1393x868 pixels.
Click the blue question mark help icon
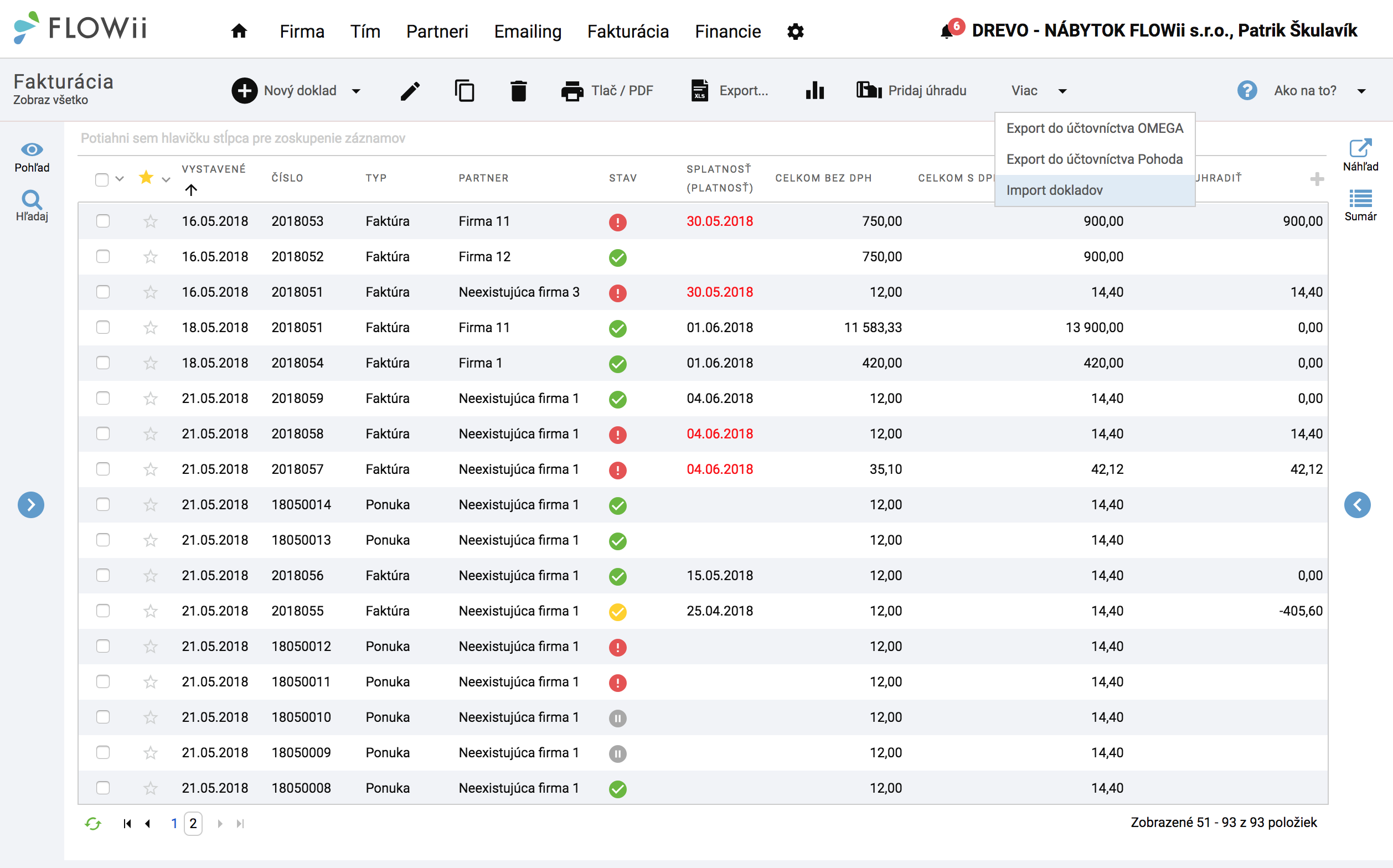[1247, 90]
